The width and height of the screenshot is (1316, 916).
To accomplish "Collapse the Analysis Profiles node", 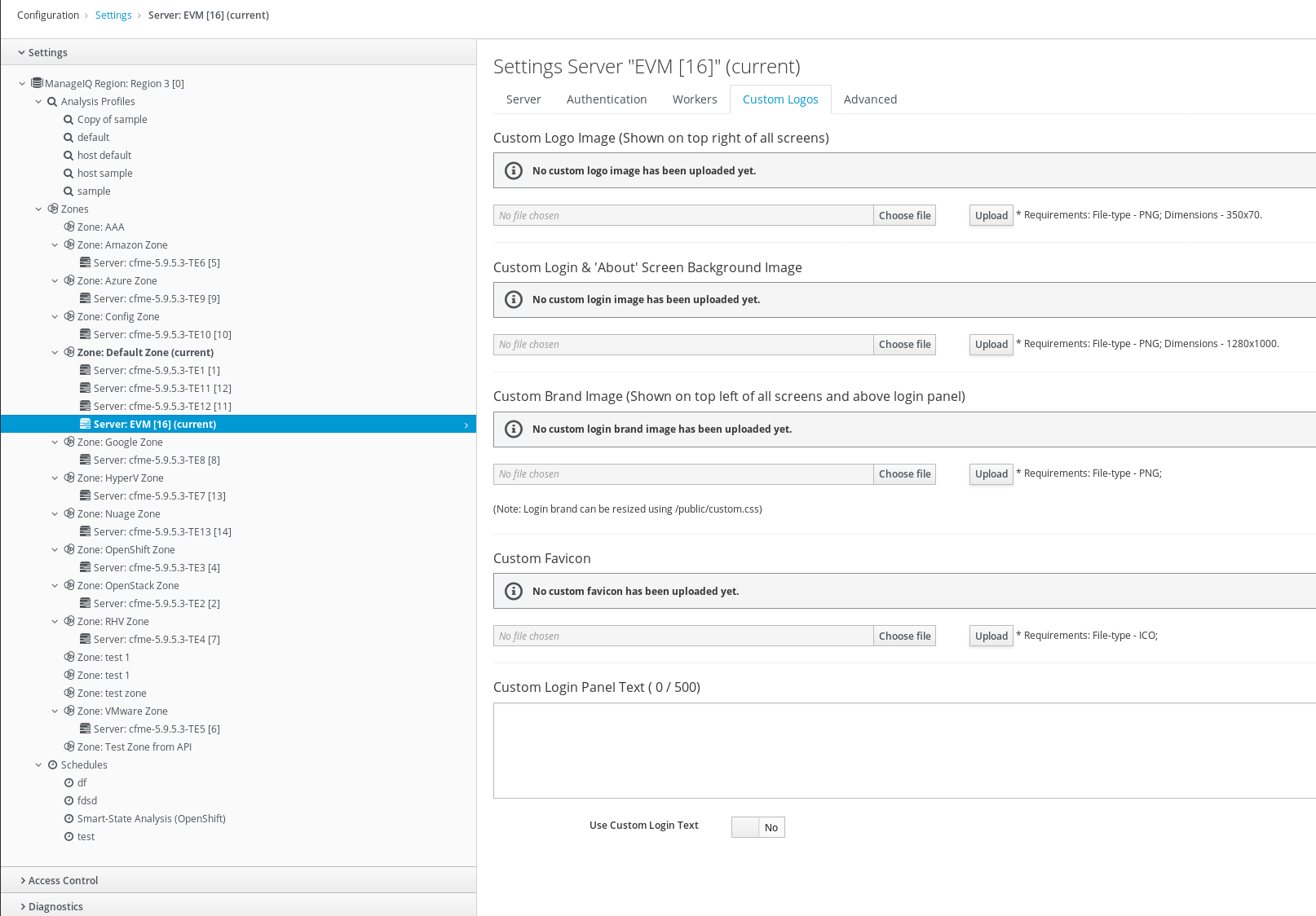I will pyautogui.click(x=38, y=102).
